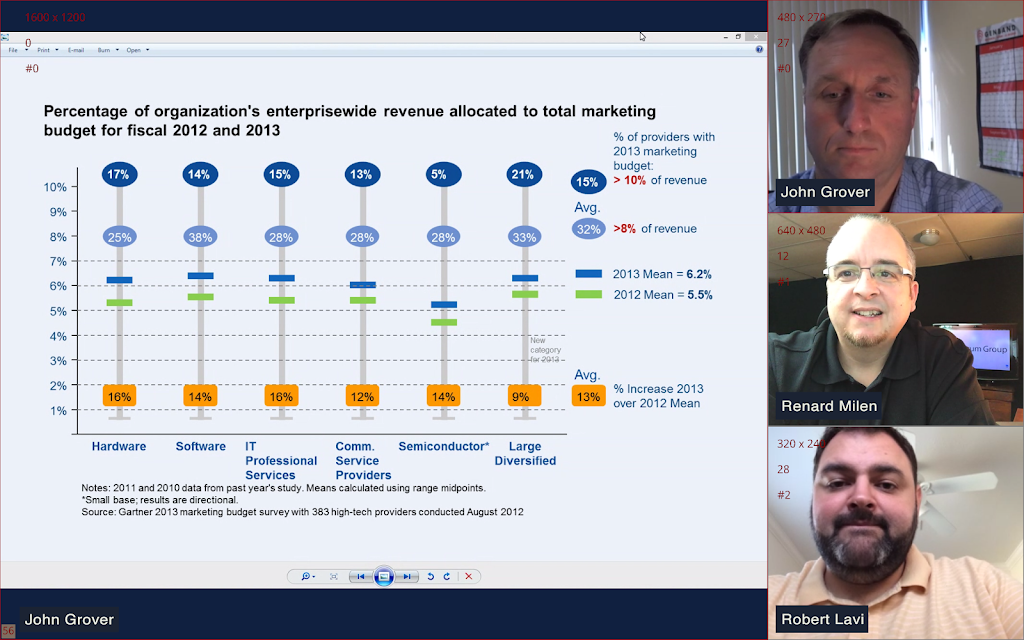
Task: Rotate image counterclockwise
Action: click(430, 577)
